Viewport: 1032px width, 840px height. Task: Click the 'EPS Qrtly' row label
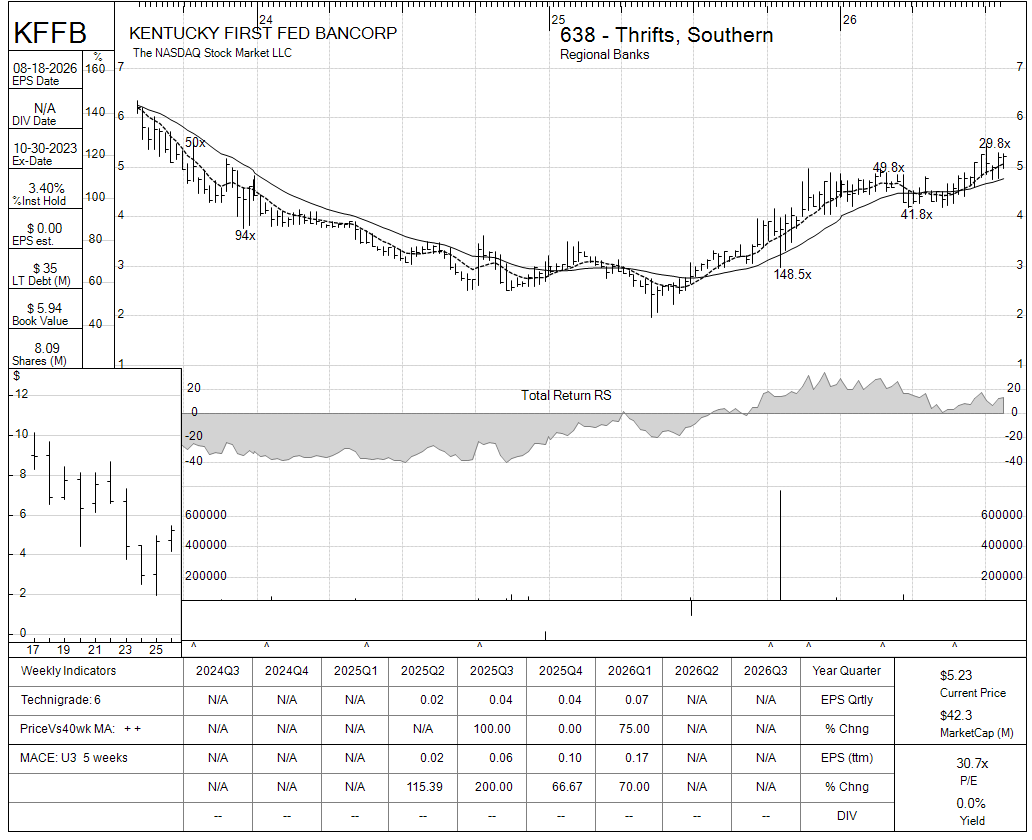point(846,700)
